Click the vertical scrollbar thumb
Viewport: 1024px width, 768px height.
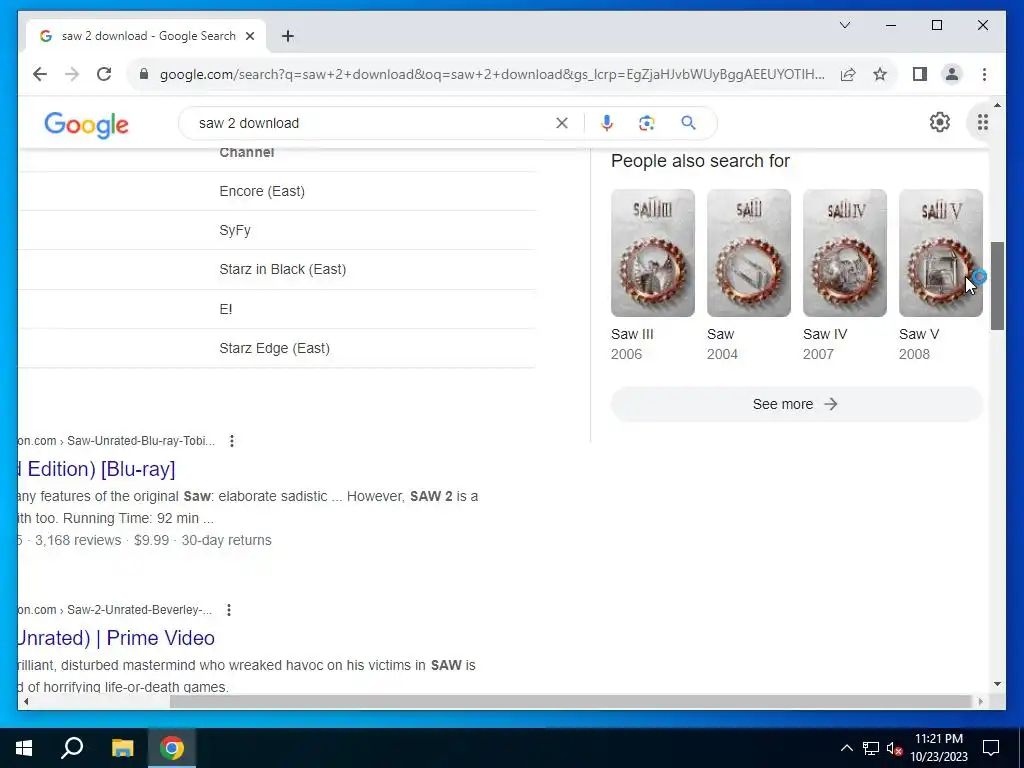[x=997, y=286]
